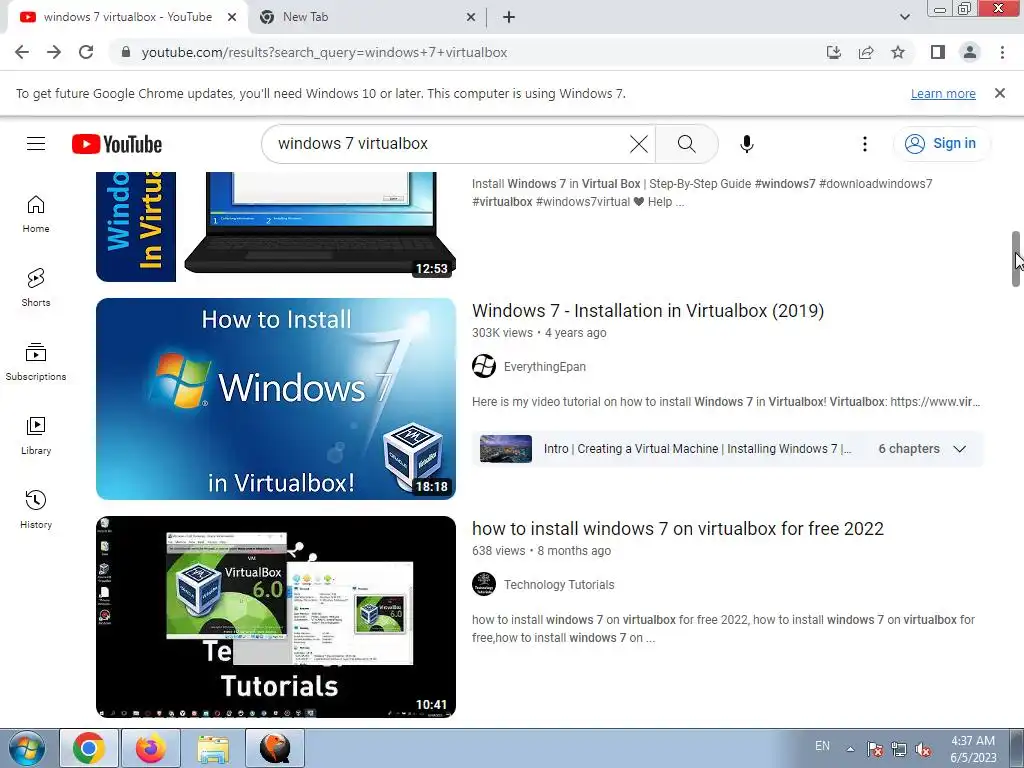1024x768 pixels.
Task: Launch Firefox from the taskbar
Action: click(x=151, y=748)
